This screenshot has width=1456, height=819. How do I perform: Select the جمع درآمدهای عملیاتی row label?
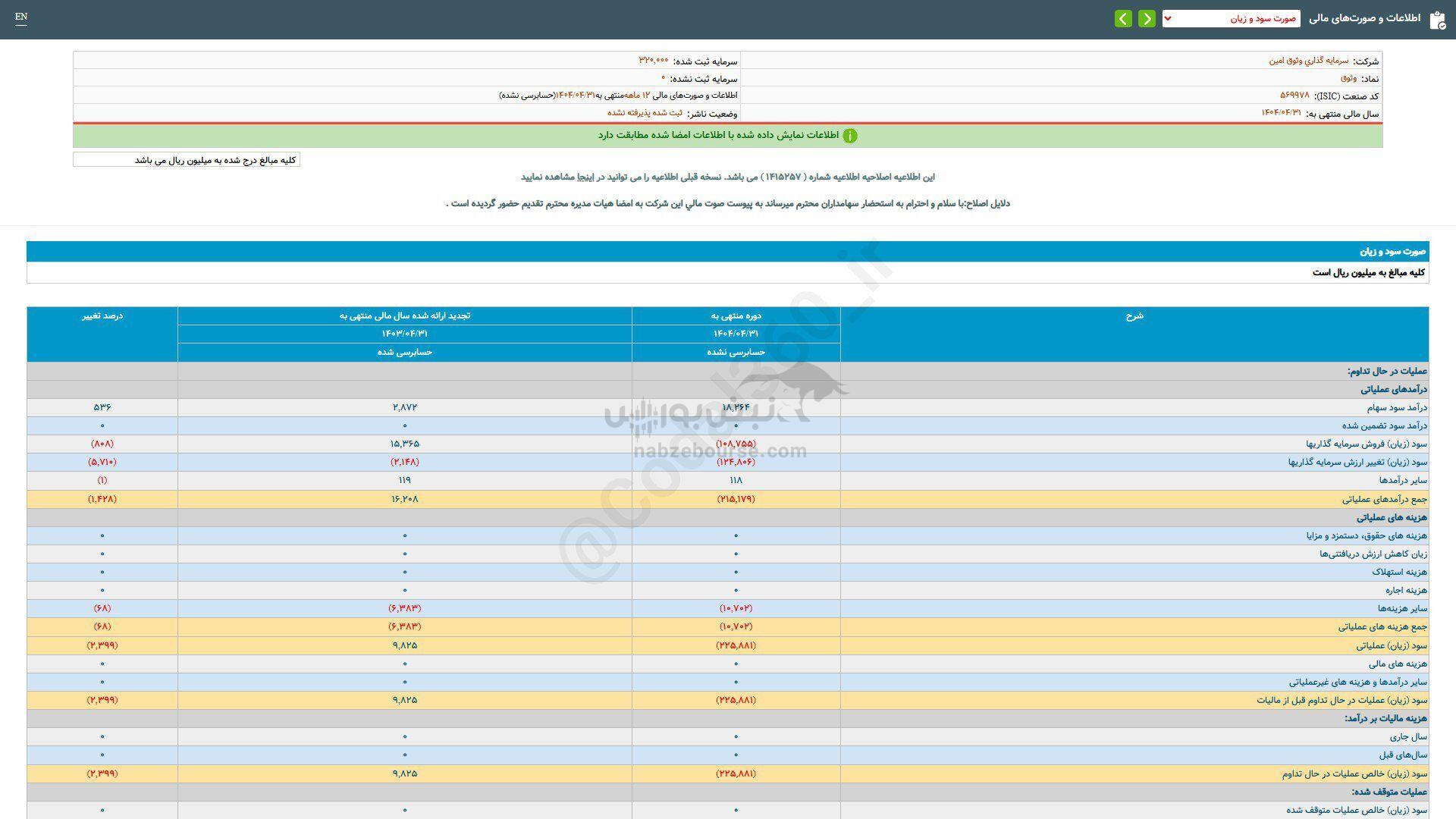(1384, 499)
